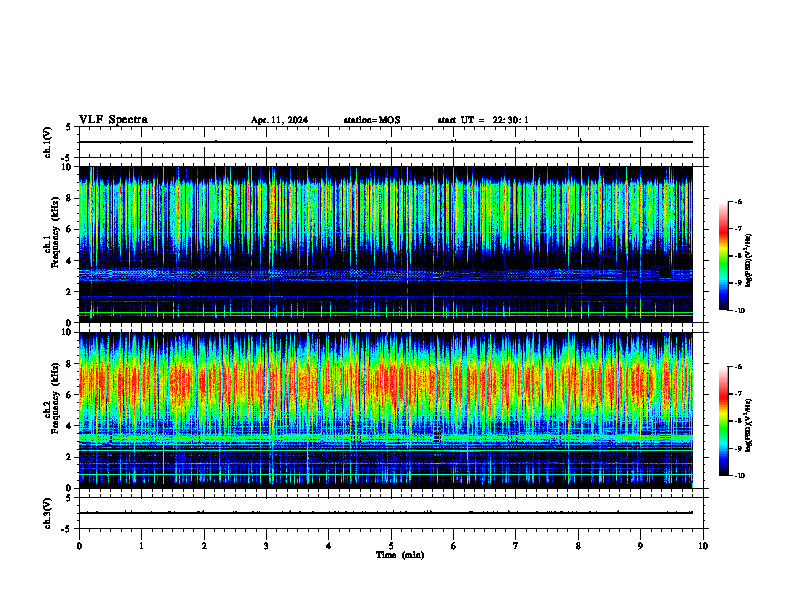Viewport: 792px width, 612px height.
Task: Click the "-10" label on ch.1 colorbar
Action: (x=740, y=311)
